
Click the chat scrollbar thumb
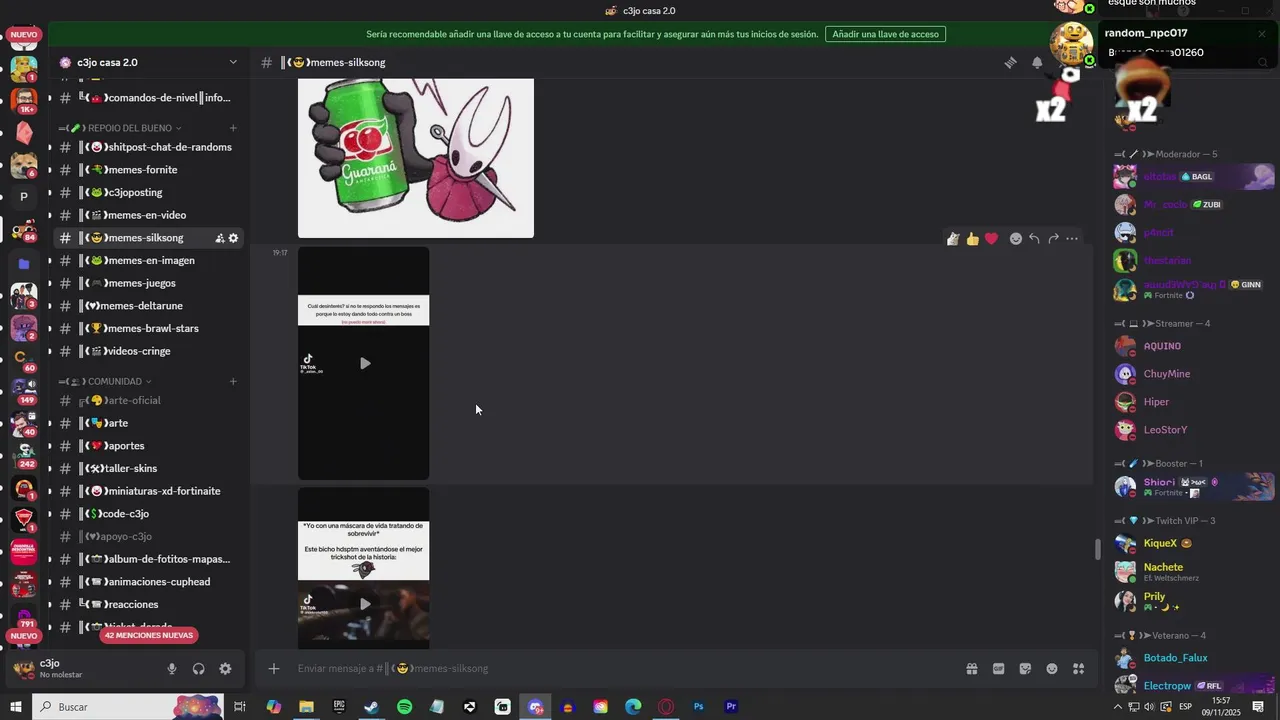click(1098, 549)
